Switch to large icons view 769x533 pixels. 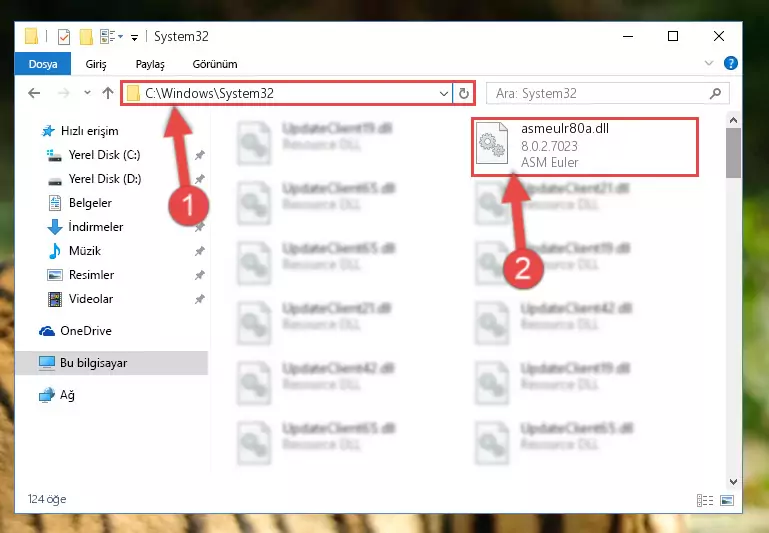coord(727,500)
